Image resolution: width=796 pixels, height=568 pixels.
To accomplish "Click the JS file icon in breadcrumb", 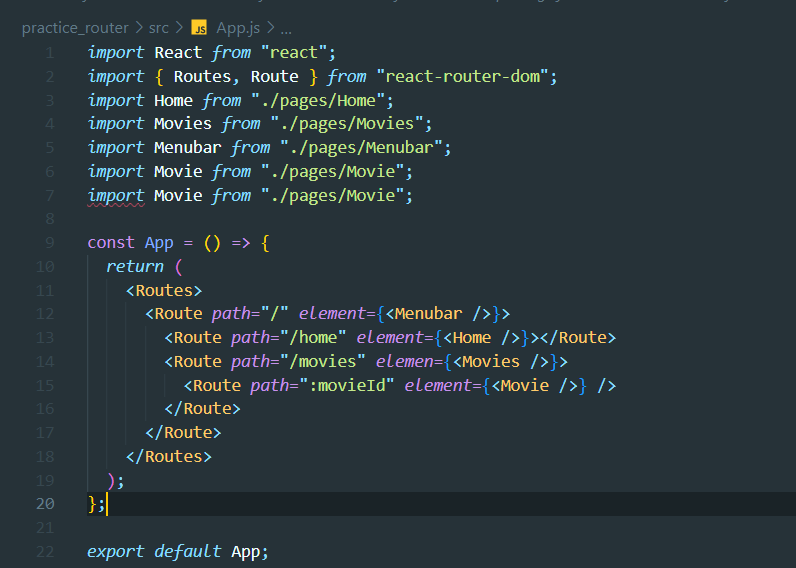I will click(x=199, y=27).
